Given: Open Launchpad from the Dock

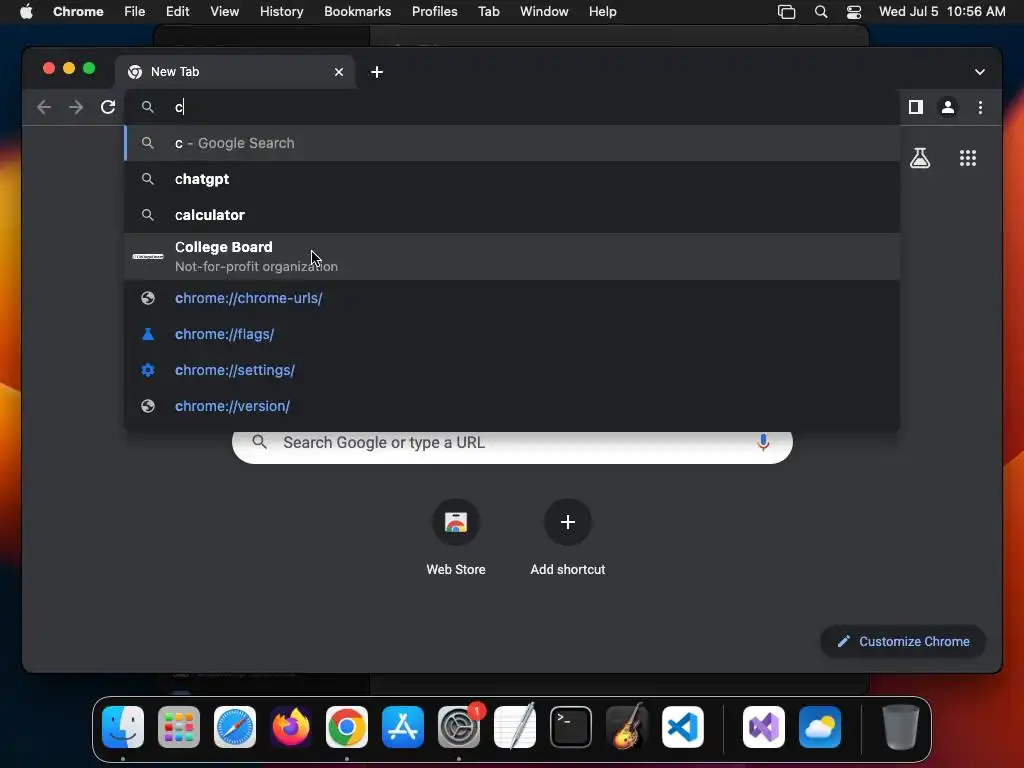Looking at the screenshot, I should pyautogui.click(x=179, y=727).
